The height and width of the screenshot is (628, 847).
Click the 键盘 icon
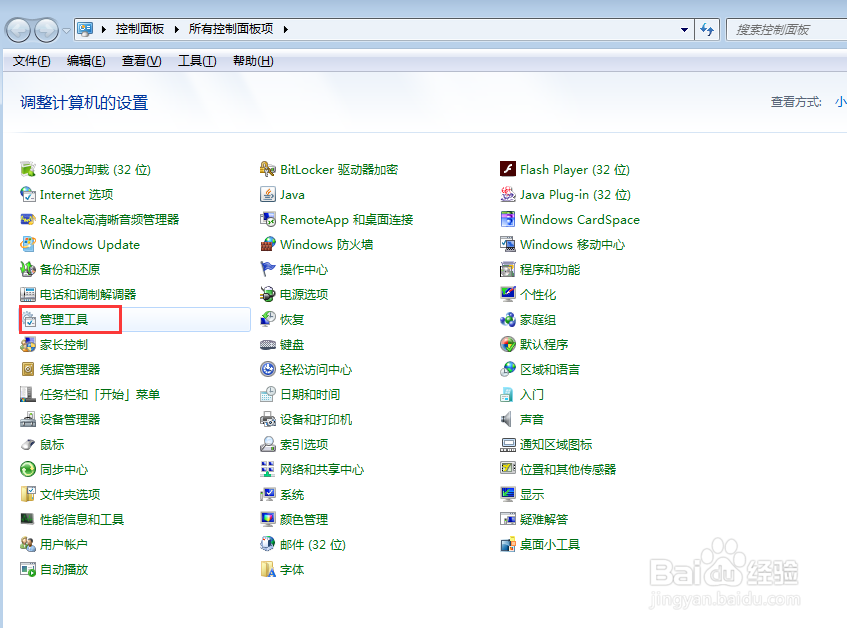click(268, 345)
